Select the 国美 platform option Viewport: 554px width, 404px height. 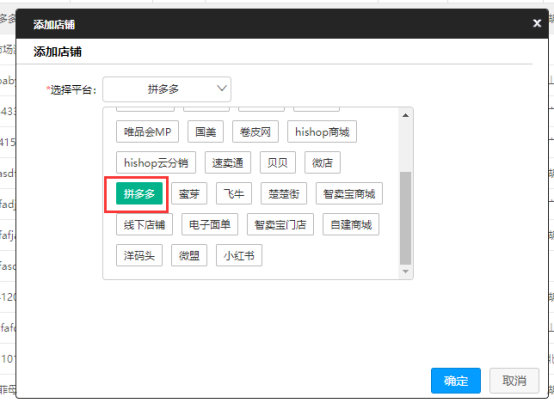coord(206,132)
